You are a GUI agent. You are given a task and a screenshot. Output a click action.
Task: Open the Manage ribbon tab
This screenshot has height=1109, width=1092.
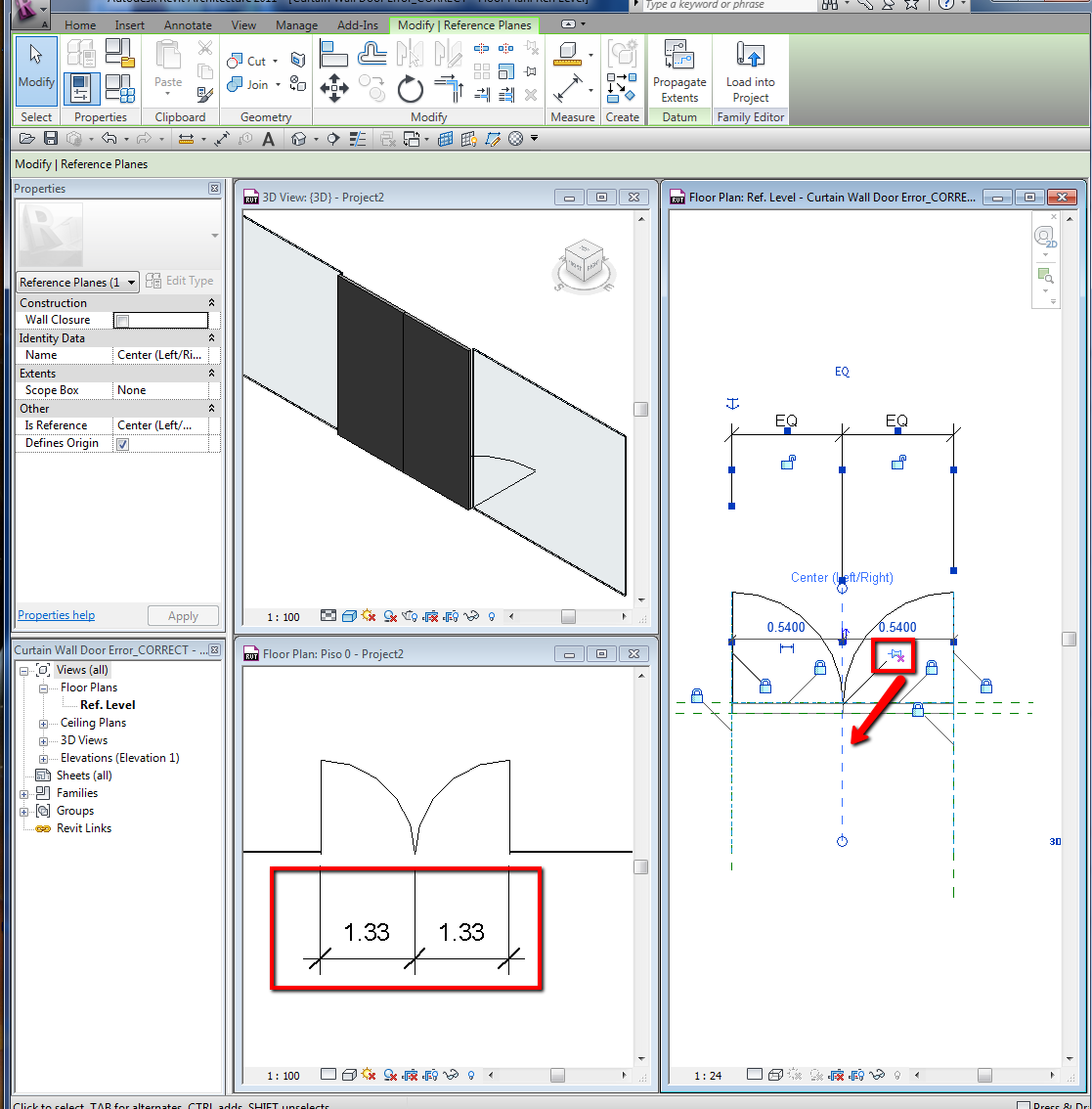[x=296, y=25]
